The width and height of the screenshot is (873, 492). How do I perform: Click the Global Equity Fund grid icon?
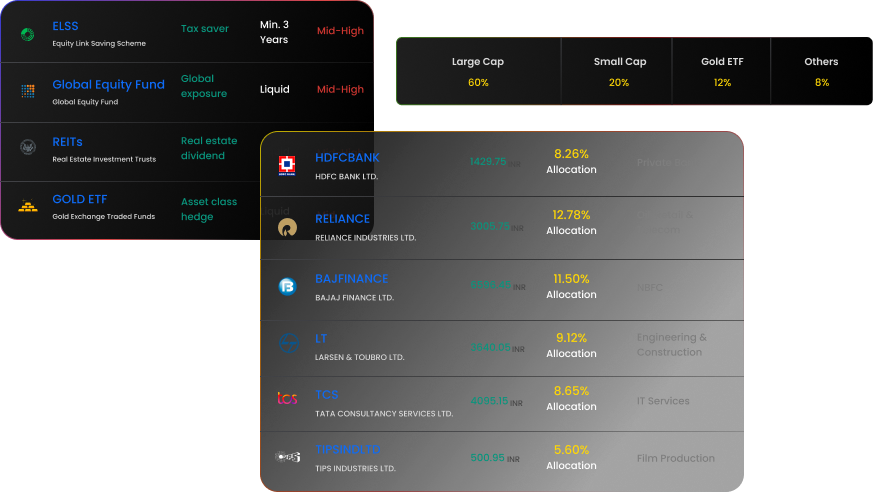click(x=28, y=91)
